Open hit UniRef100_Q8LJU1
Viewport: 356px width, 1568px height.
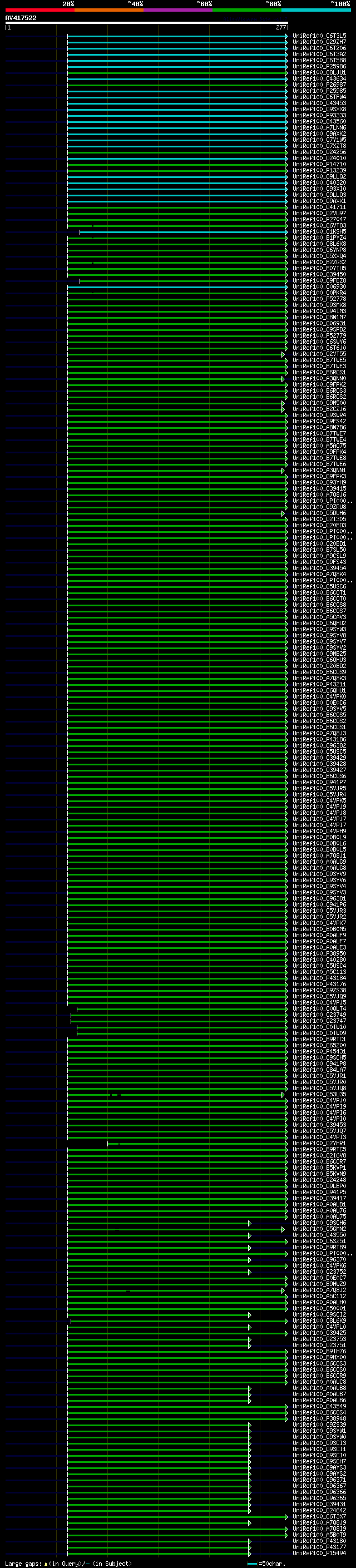[319, 72]
